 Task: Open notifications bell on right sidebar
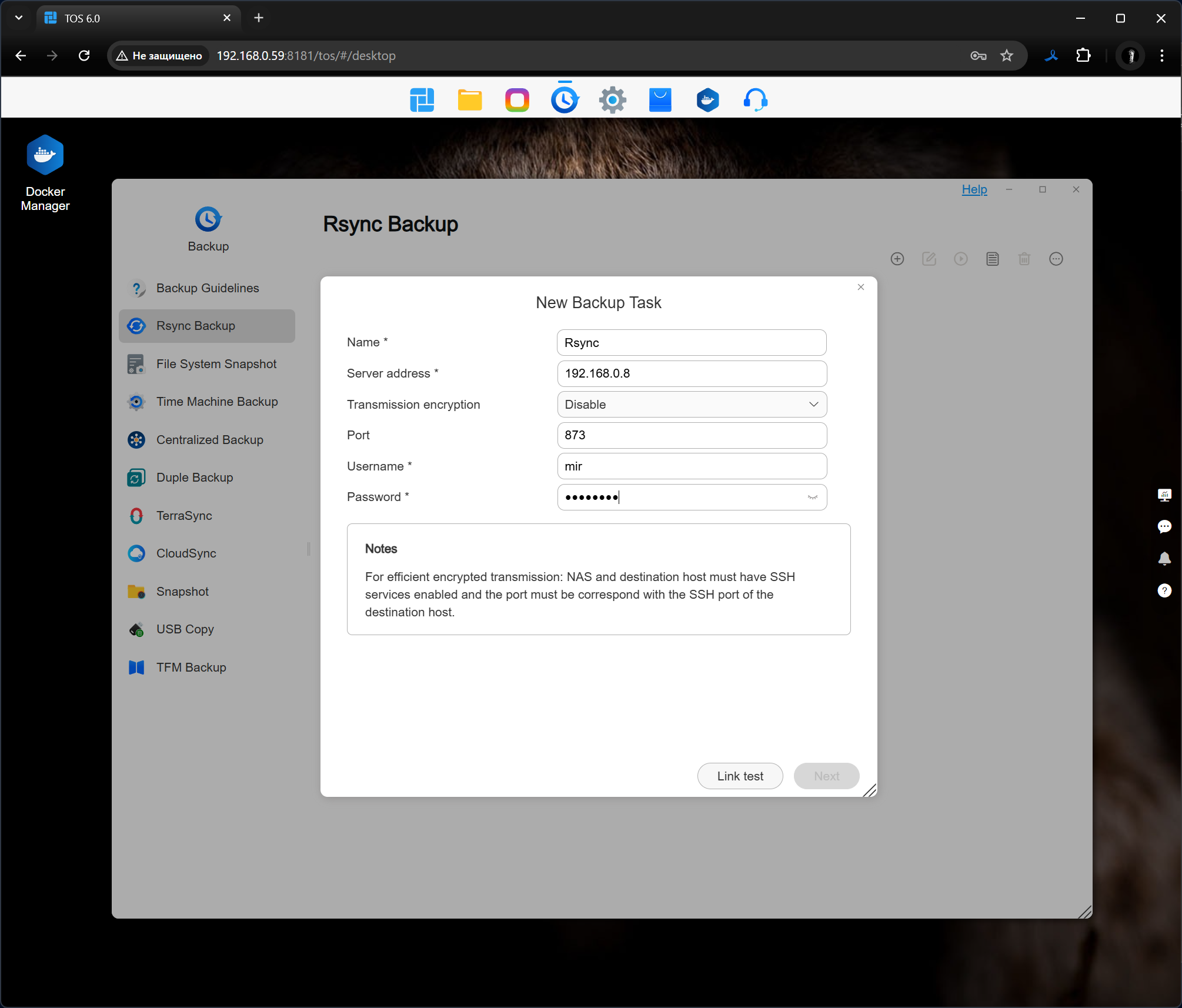coord(1164,558)
